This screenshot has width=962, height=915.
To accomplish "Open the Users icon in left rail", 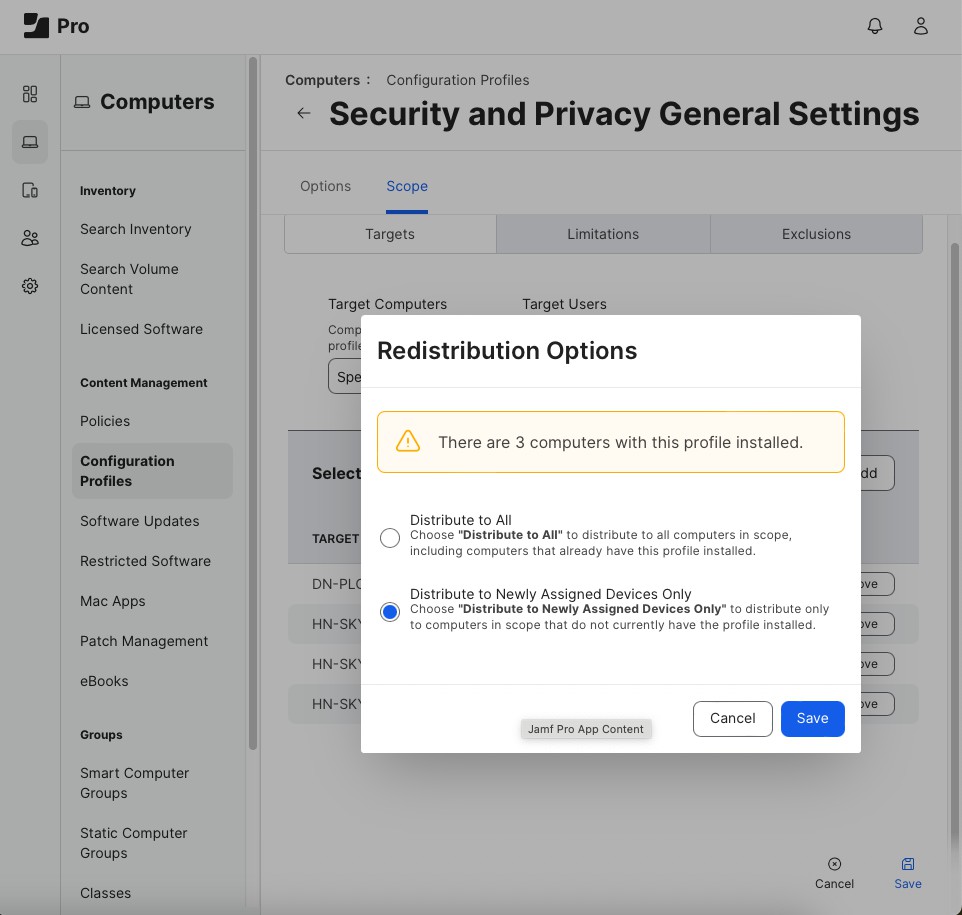I will point(30,238).
